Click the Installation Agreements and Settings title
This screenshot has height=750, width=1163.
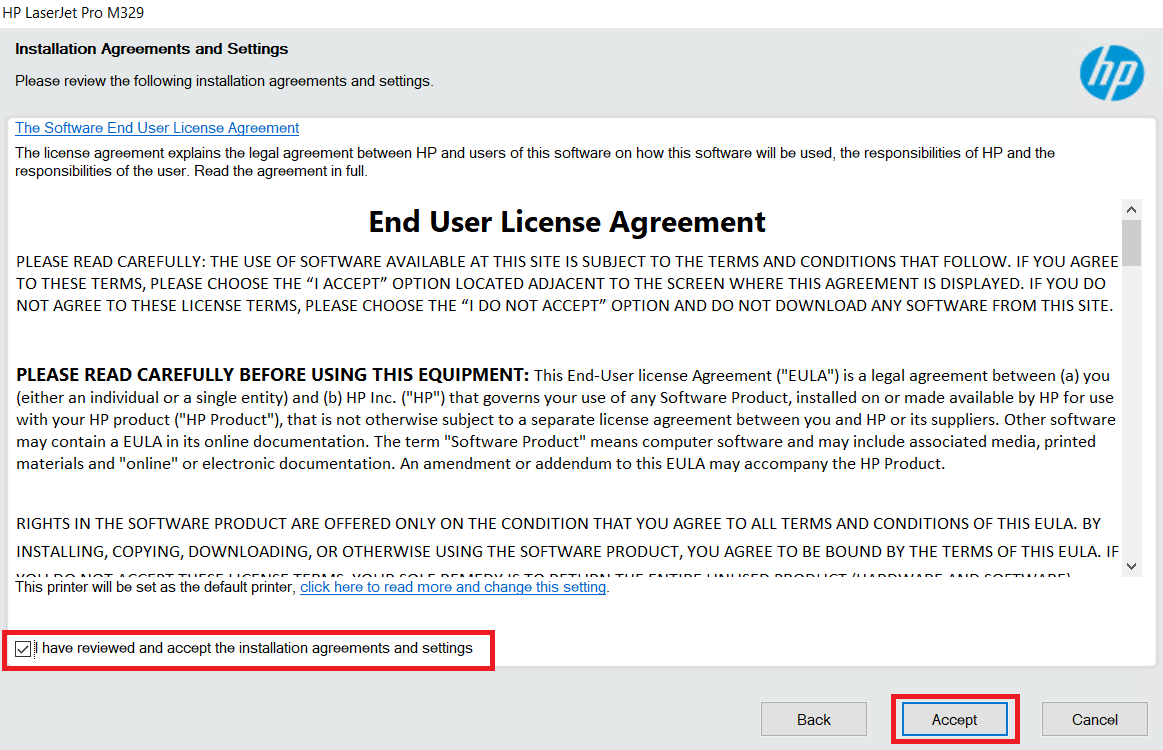(151, 49)
